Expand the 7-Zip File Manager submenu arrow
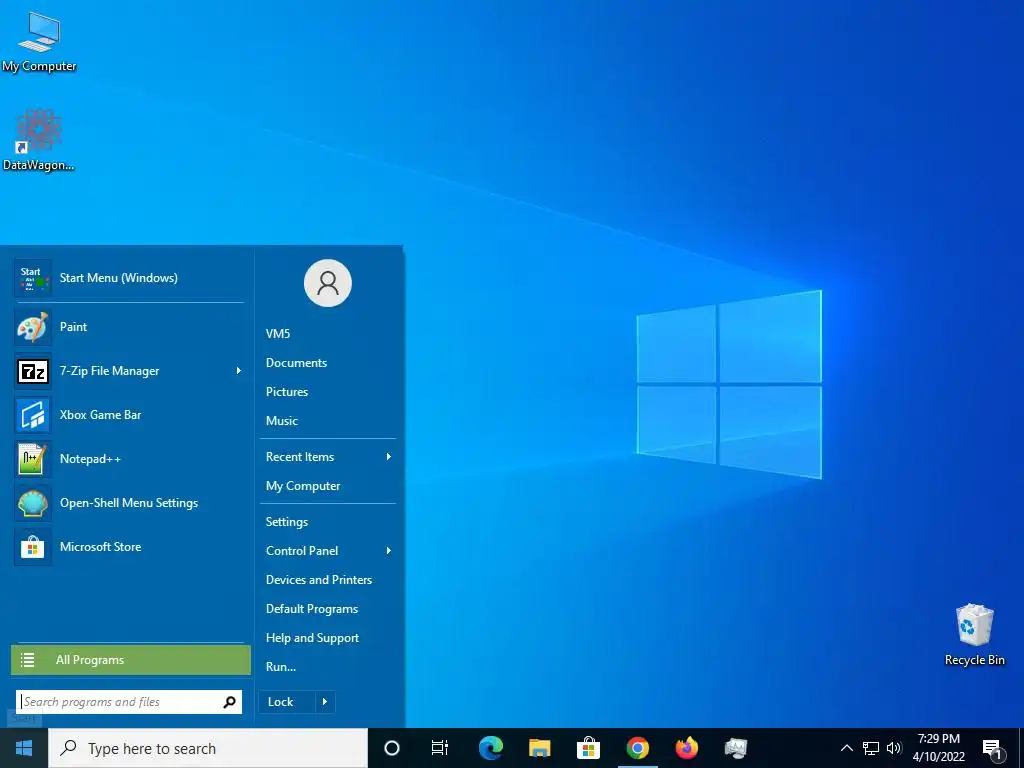 [238, 371]
